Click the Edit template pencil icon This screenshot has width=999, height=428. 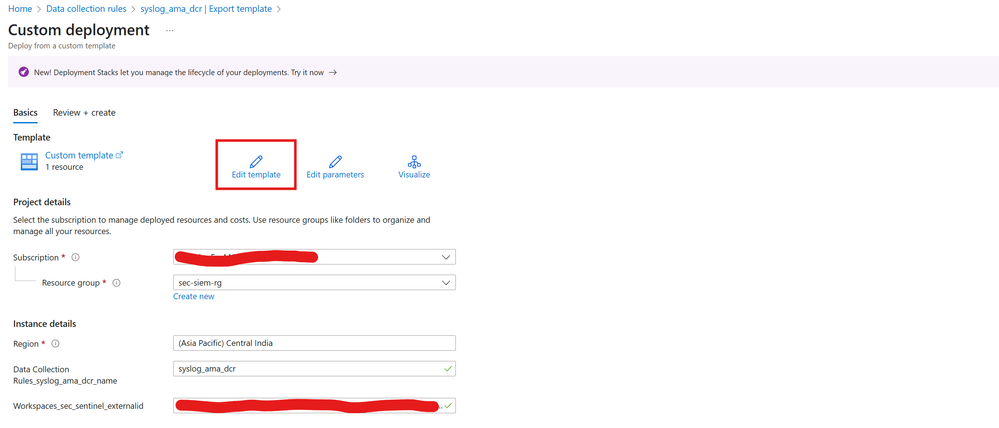[x=256, y=160]
